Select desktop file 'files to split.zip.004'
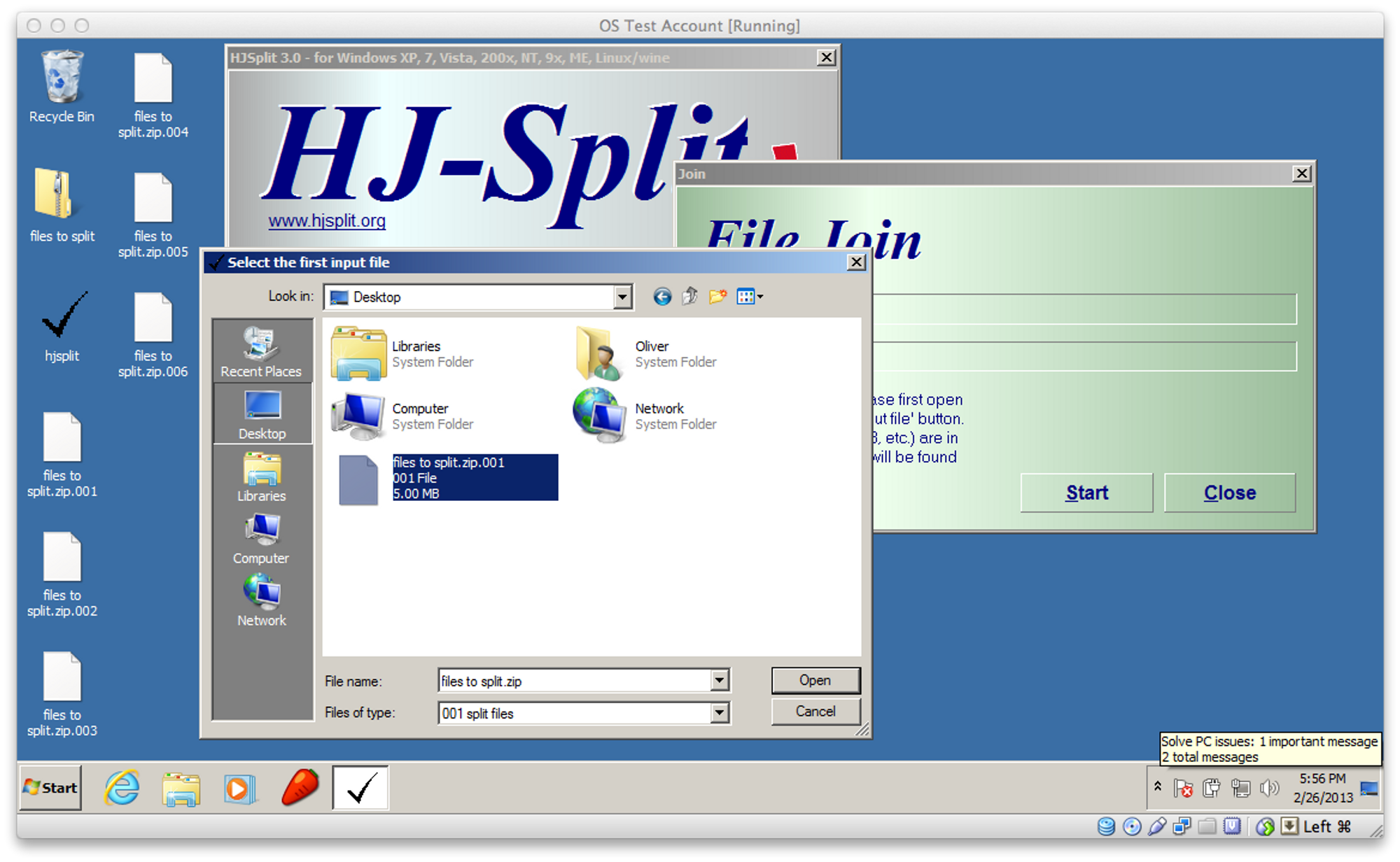The width and height of the screenshot is (1400, 862). coord(153,95)
